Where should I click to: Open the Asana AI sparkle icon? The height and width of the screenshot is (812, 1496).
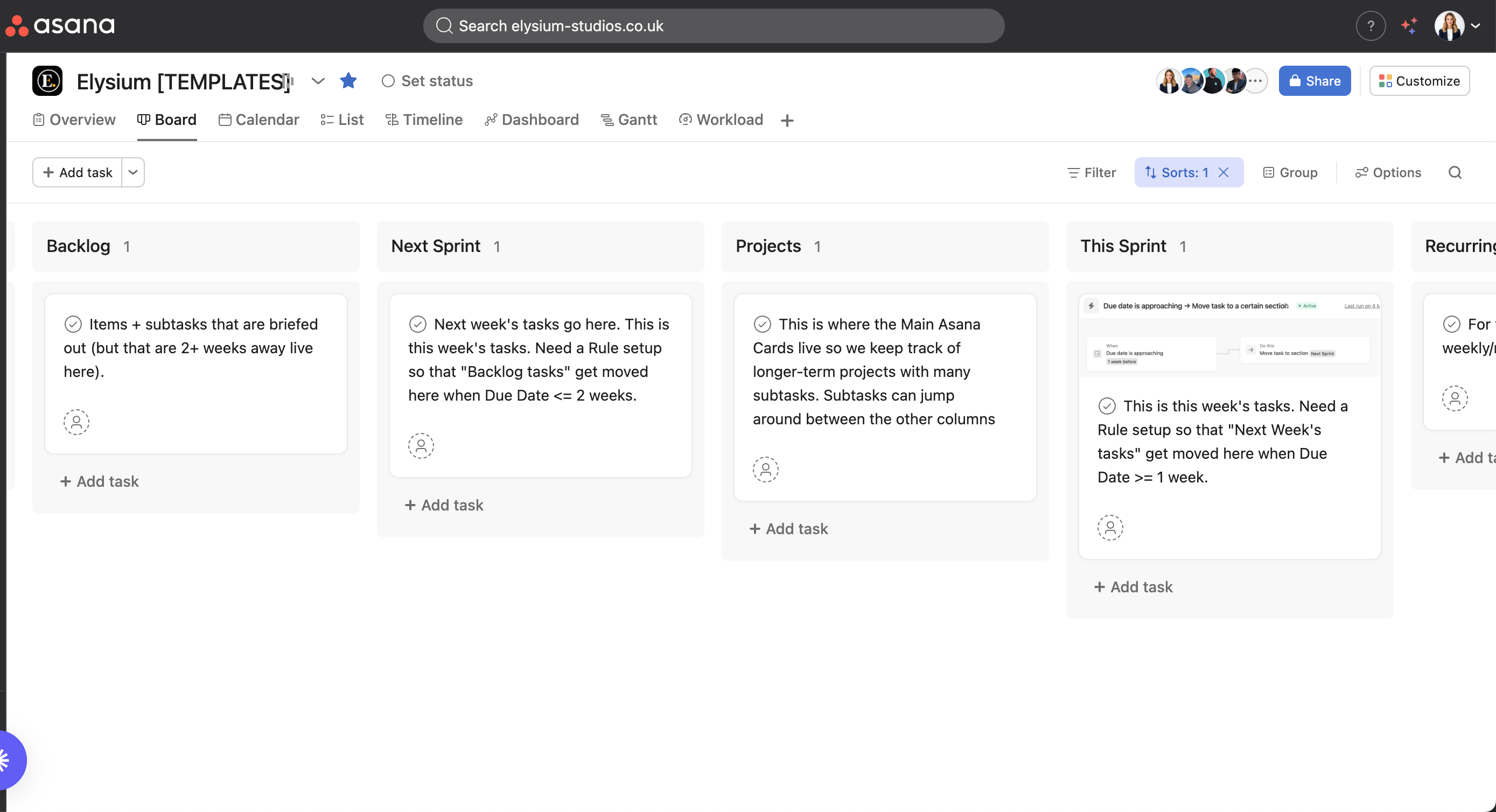pos(1409,25)
